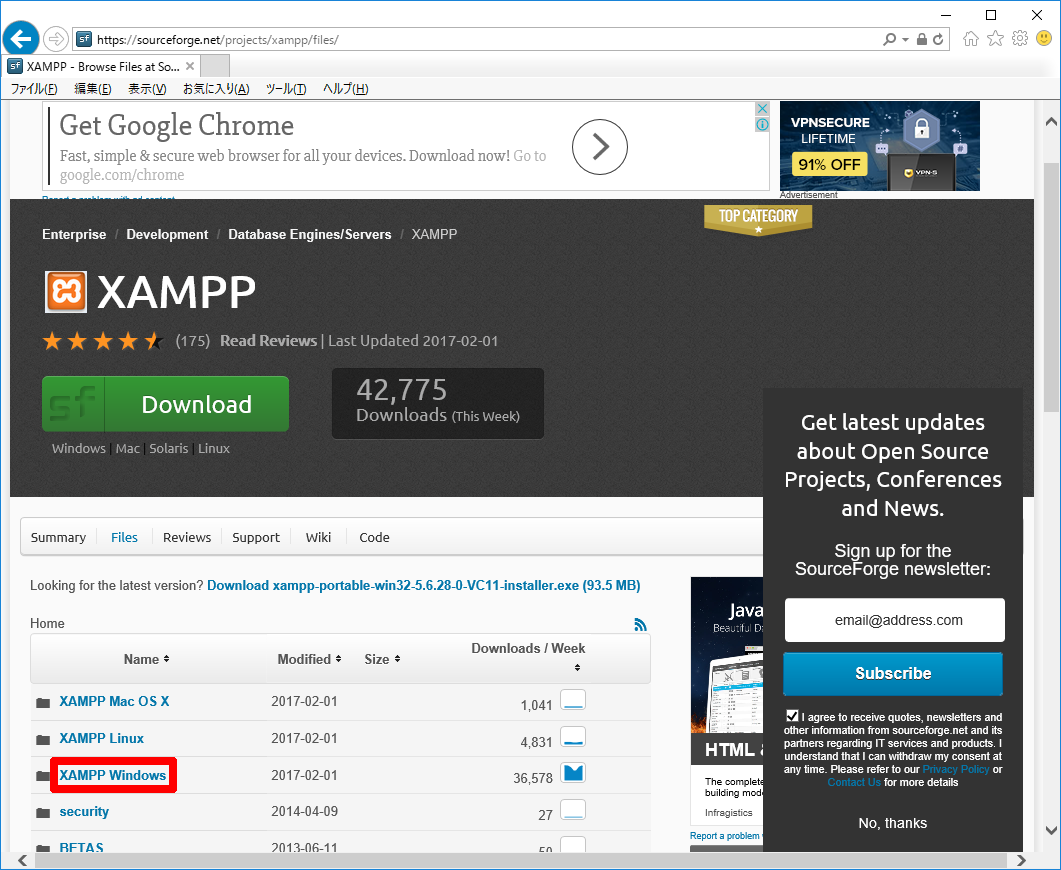The height and width of the screenshot is (870, 1061).
Task: Click the refresh icon in address bar
Action: (x=938, y=40)
